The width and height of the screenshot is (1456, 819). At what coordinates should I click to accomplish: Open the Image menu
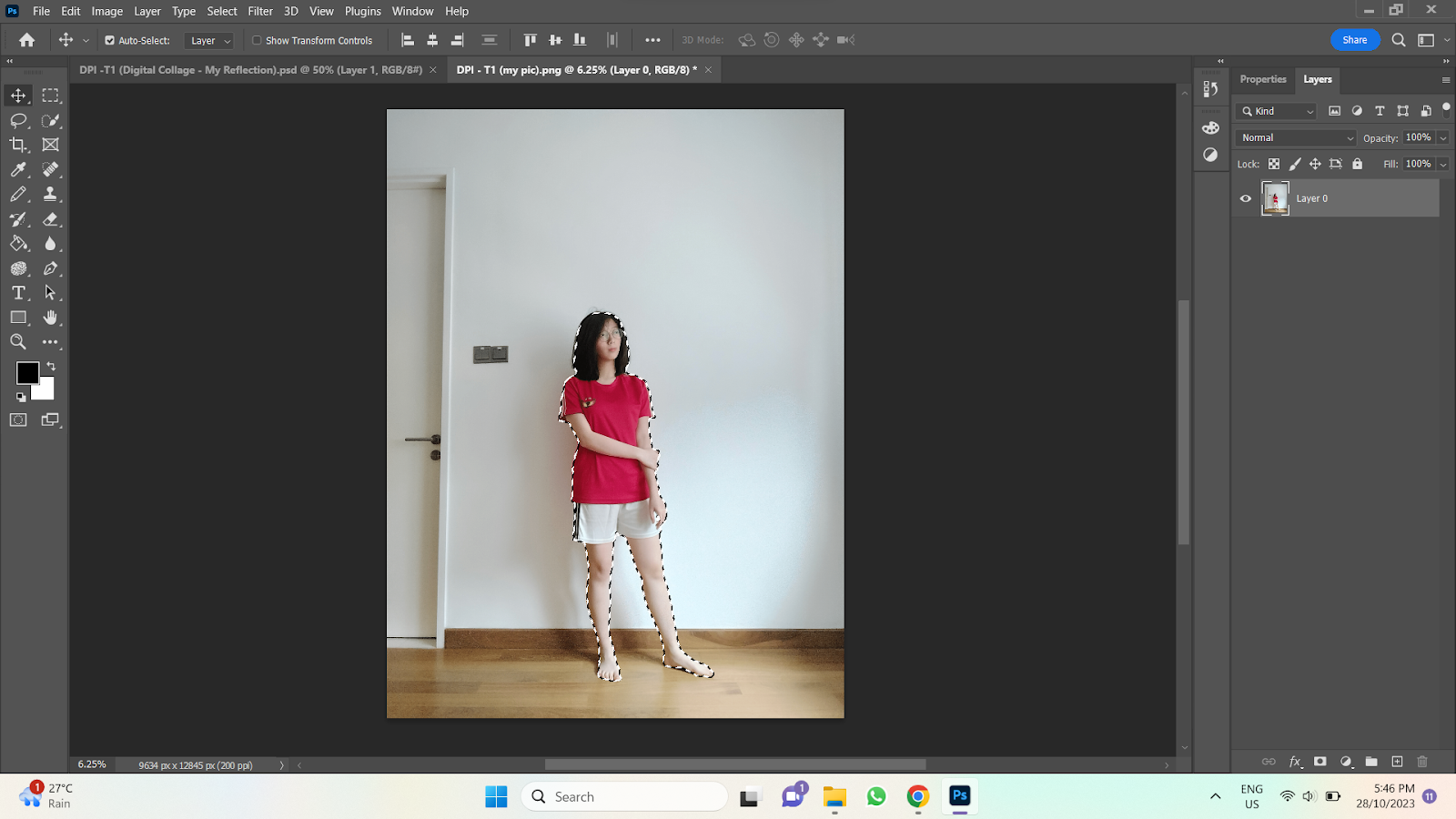point(107,11)
